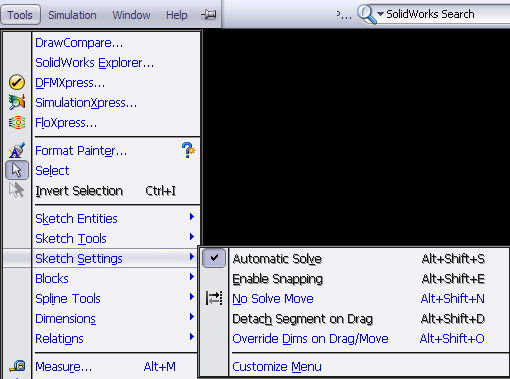Click the FloXpress icon
This screenshot has height=379, width=510.
click(x=17, y=122)
